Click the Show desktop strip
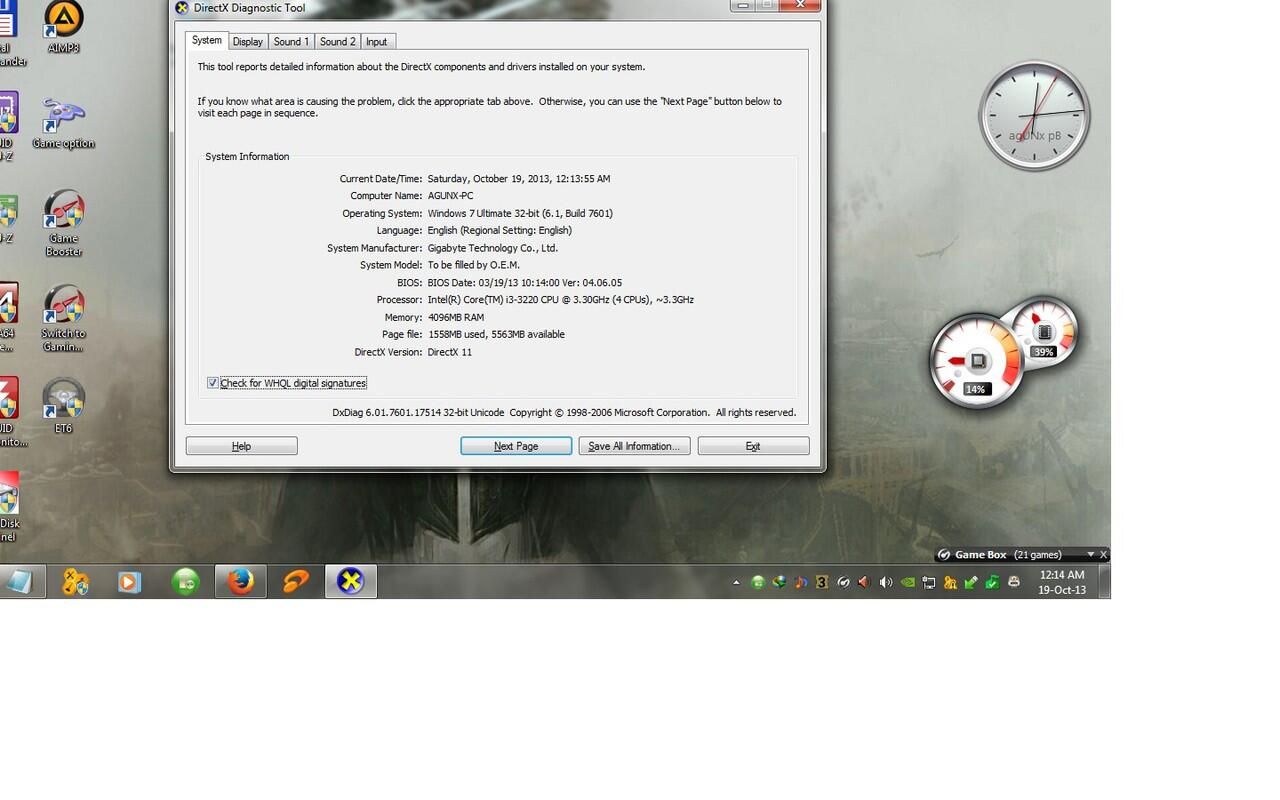 pos(1105,581)
